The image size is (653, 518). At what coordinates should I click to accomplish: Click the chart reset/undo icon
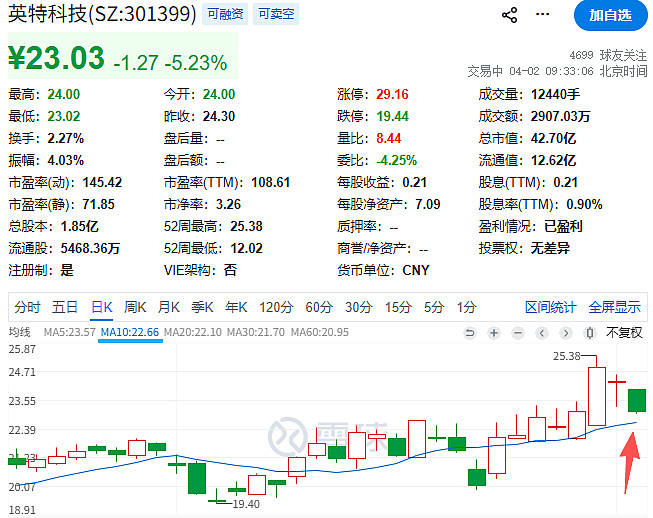coord(470,333)
